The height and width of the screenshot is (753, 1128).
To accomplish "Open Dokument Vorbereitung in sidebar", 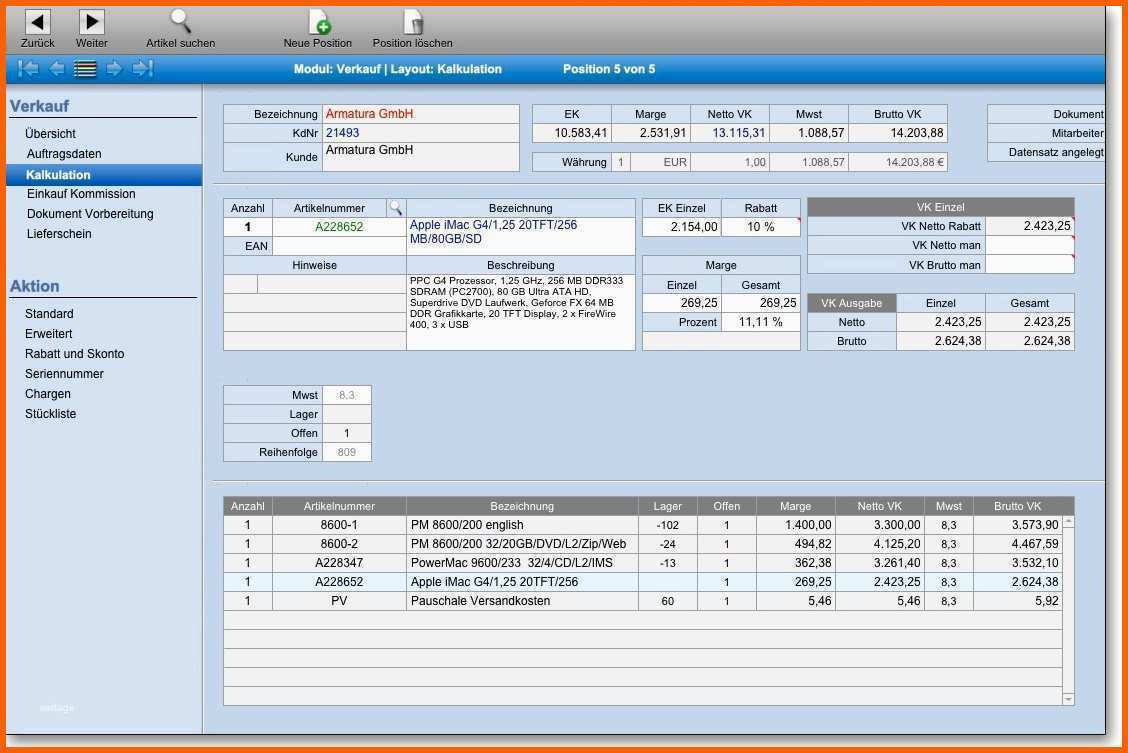I will coord(90,214).
